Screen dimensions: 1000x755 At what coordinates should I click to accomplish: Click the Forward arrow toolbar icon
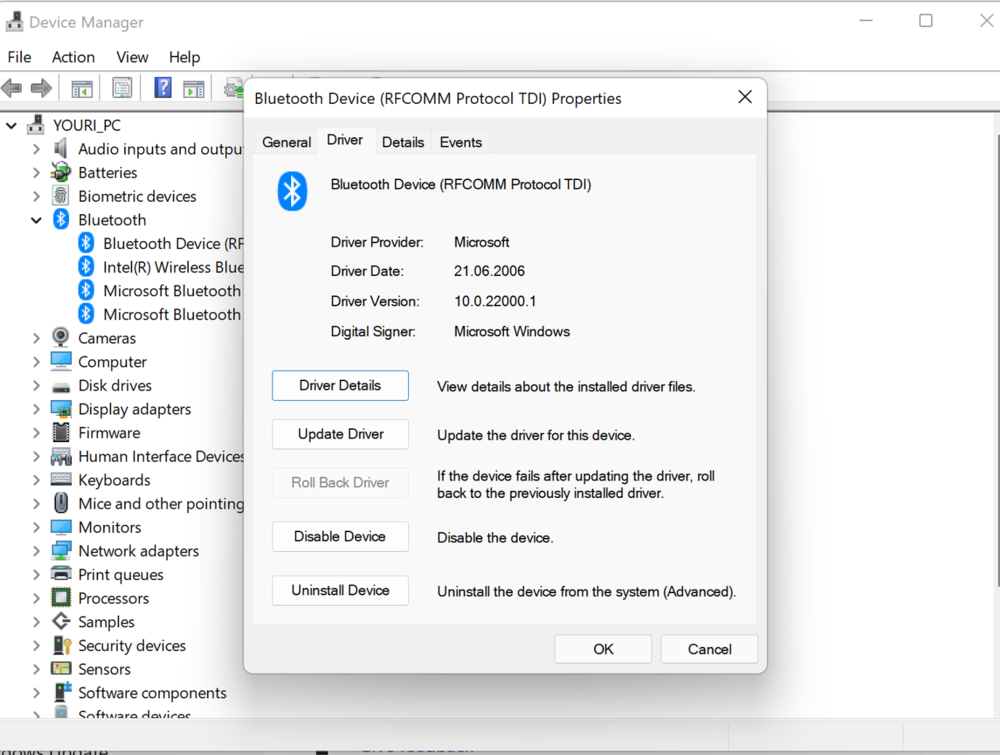tap(41, 89)
